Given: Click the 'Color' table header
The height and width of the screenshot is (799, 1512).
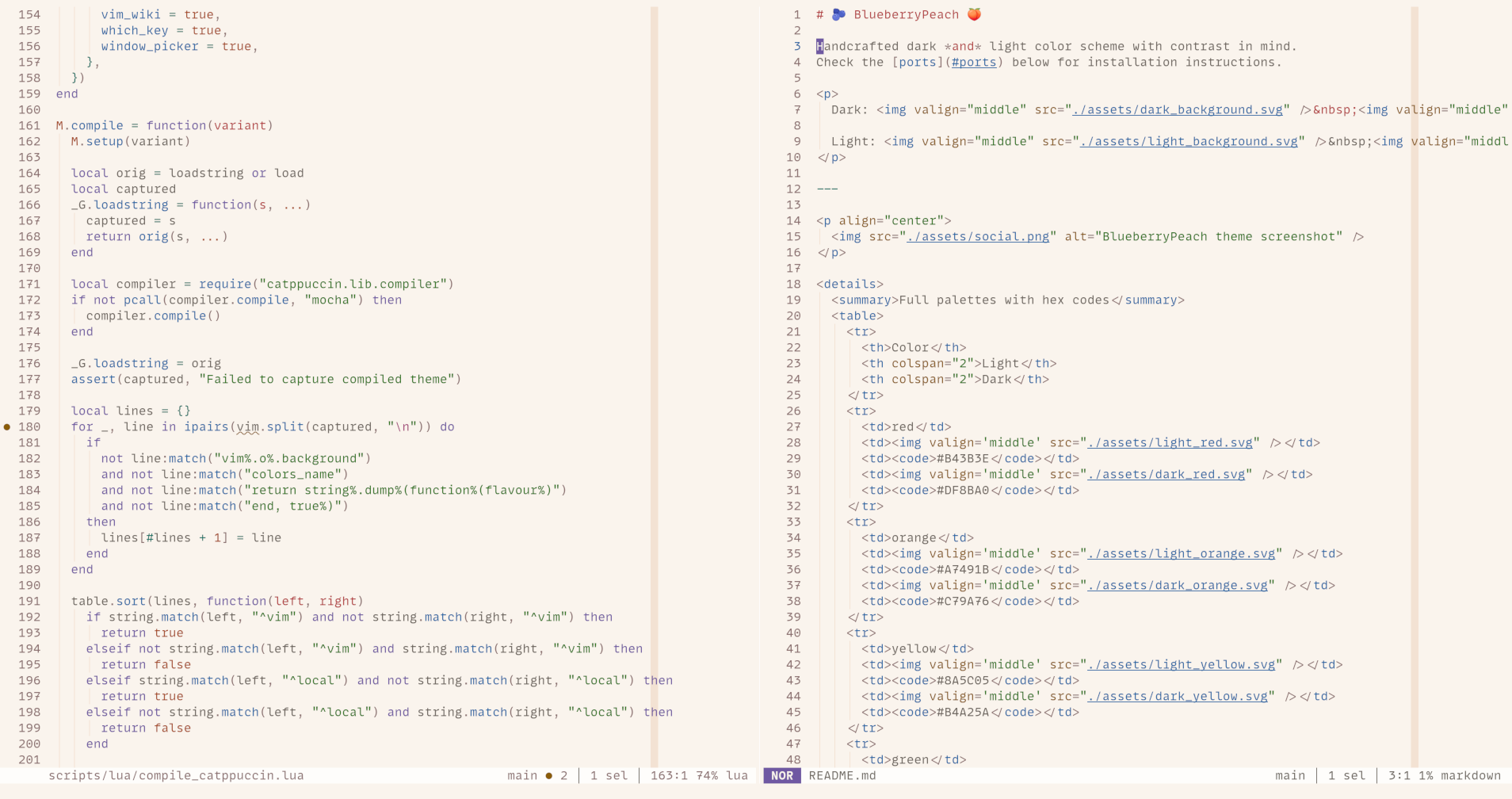Looking at the screenshot, I should (x=911, y=347).
